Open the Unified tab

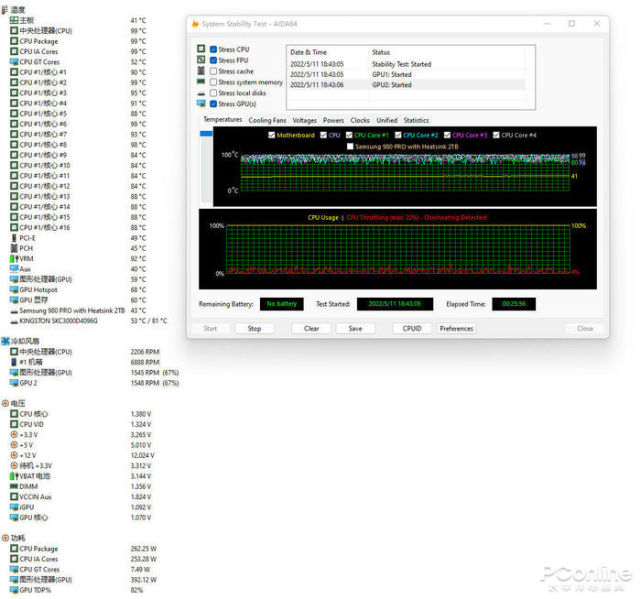click(x=387, y=120)
